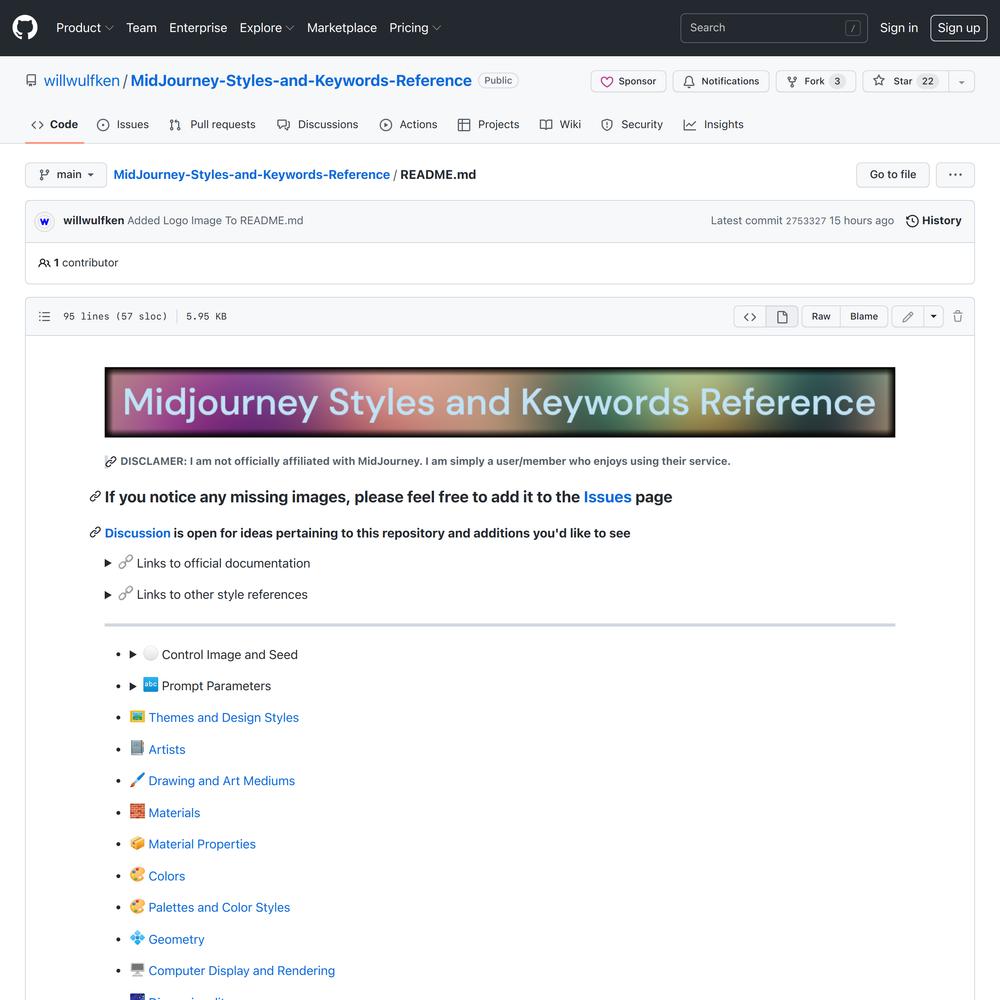Click the trash delete file icon

tap(957, 316)
